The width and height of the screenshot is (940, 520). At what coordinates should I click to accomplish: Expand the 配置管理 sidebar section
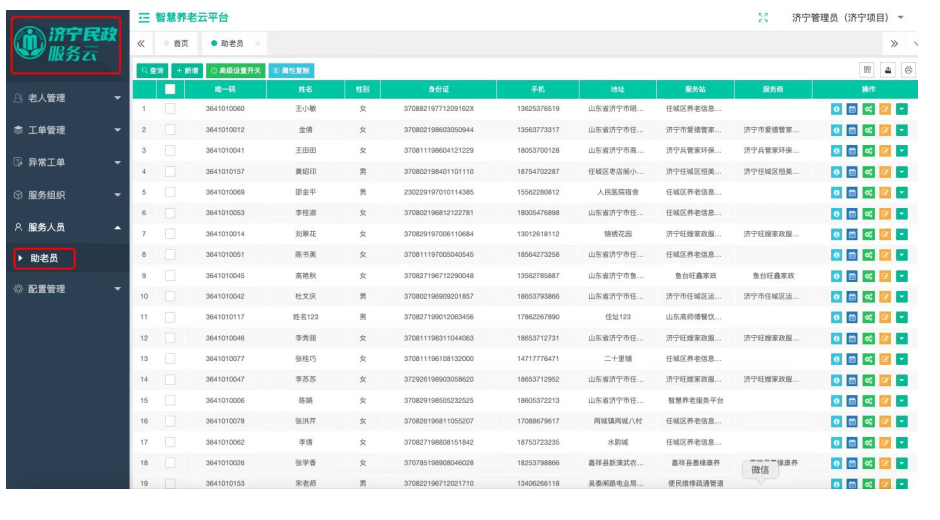(x=66, y=289)
